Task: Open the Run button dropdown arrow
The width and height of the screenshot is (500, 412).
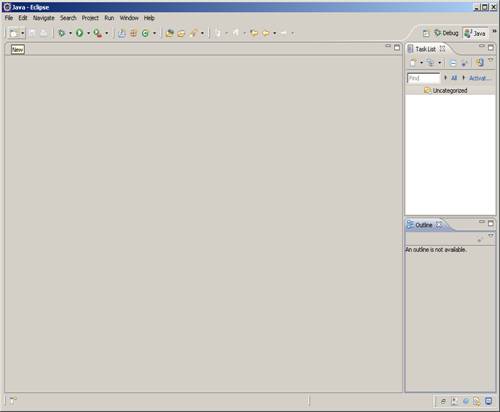Action: pyautogui.click(x=88, y=33)
